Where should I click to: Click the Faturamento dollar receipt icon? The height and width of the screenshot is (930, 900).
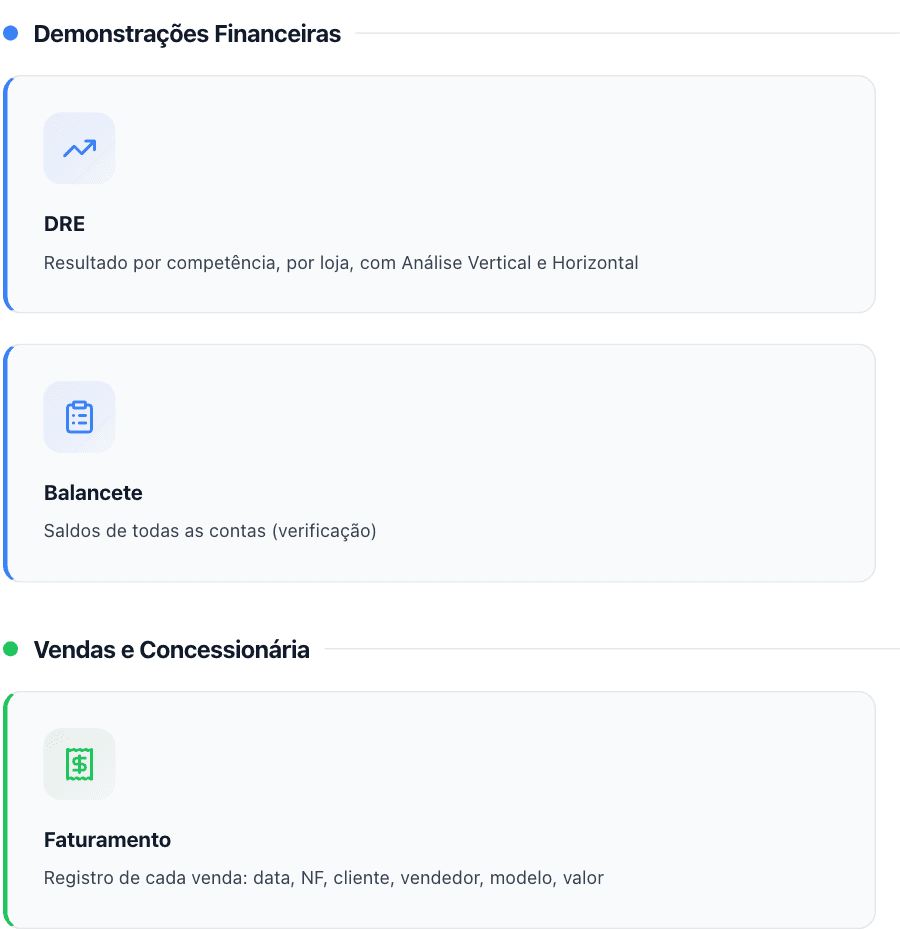(x=79, y=764)
